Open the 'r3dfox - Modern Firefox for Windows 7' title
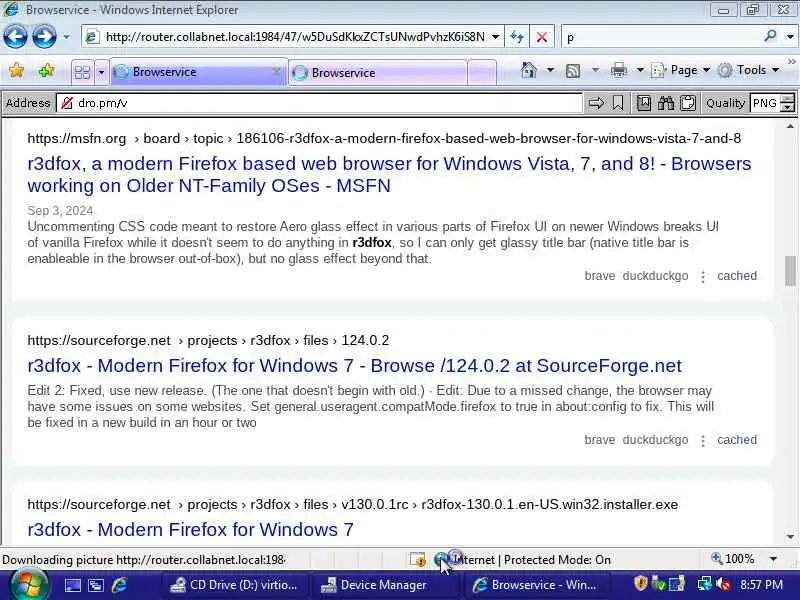800x600 pixels. tap(190, 530)
